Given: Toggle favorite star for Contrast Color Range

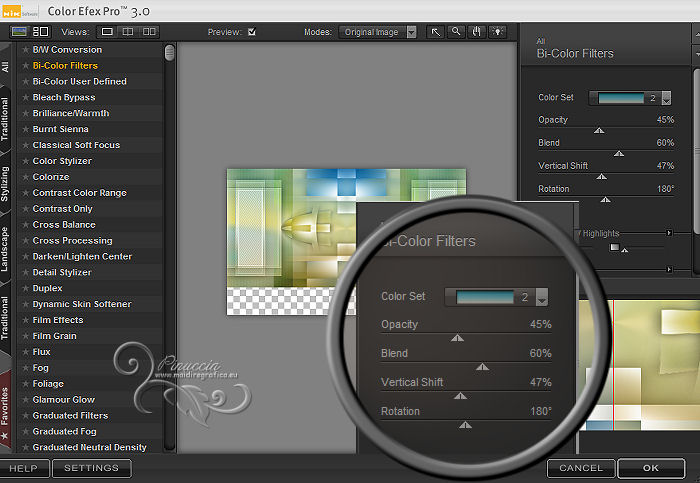Looking at the screenshot, I should pos(25,193).
